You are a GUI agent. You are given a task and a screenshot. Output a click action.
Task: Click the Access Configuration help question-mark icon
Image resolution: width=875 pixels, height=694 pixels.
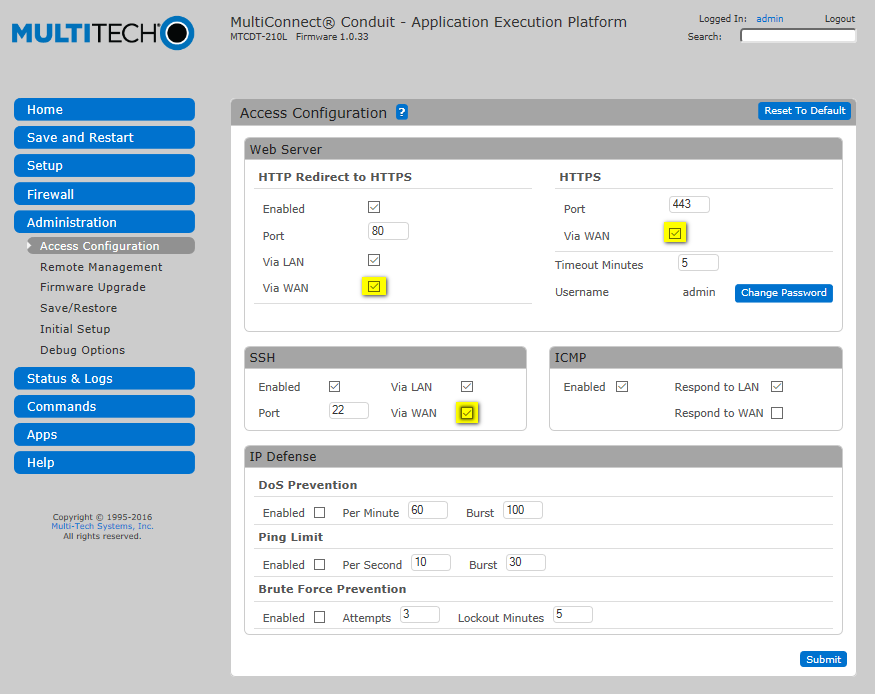tap(402, 112)
